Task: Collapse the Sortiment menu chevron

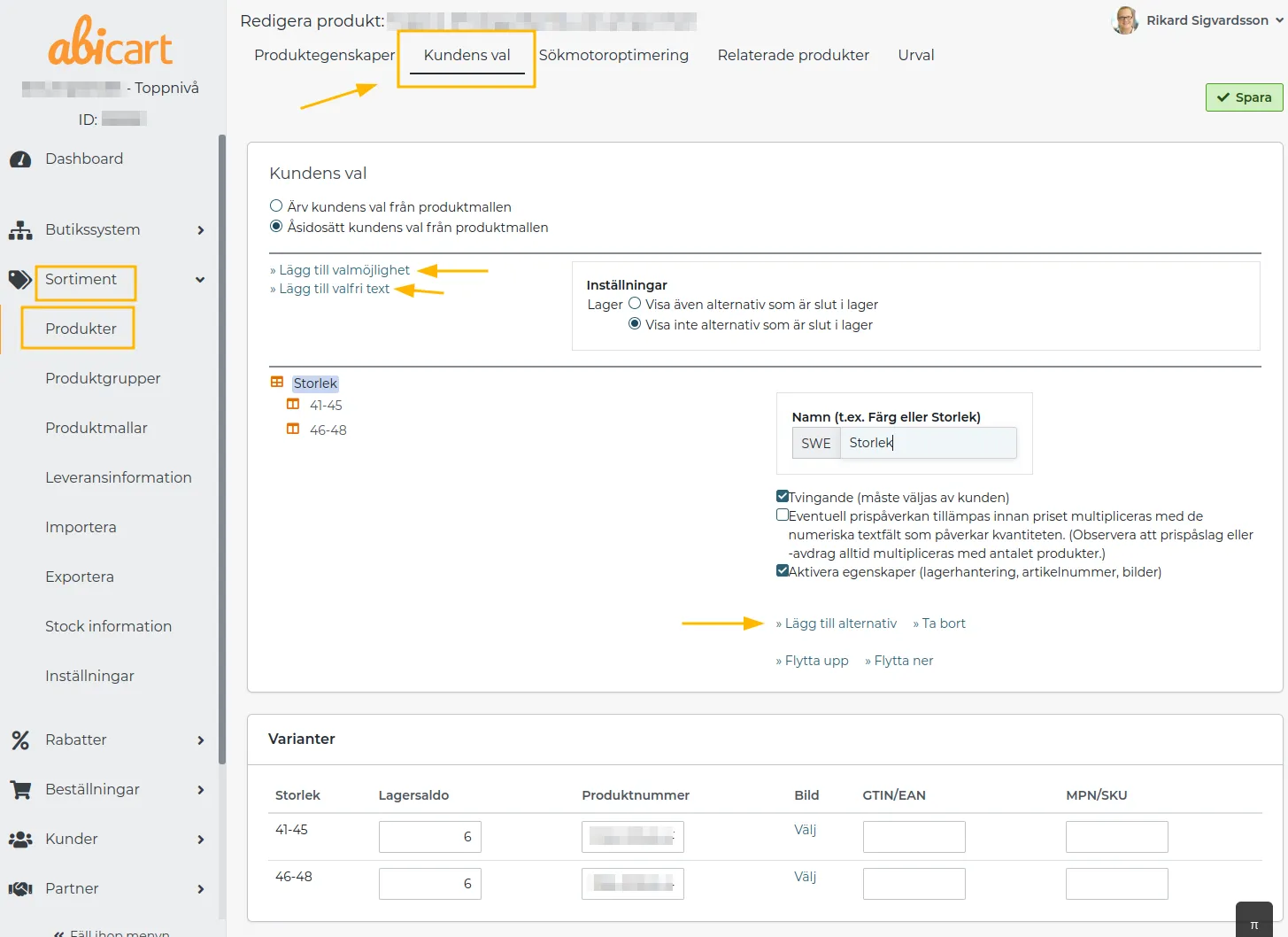Action: click(x=200, y=280)
